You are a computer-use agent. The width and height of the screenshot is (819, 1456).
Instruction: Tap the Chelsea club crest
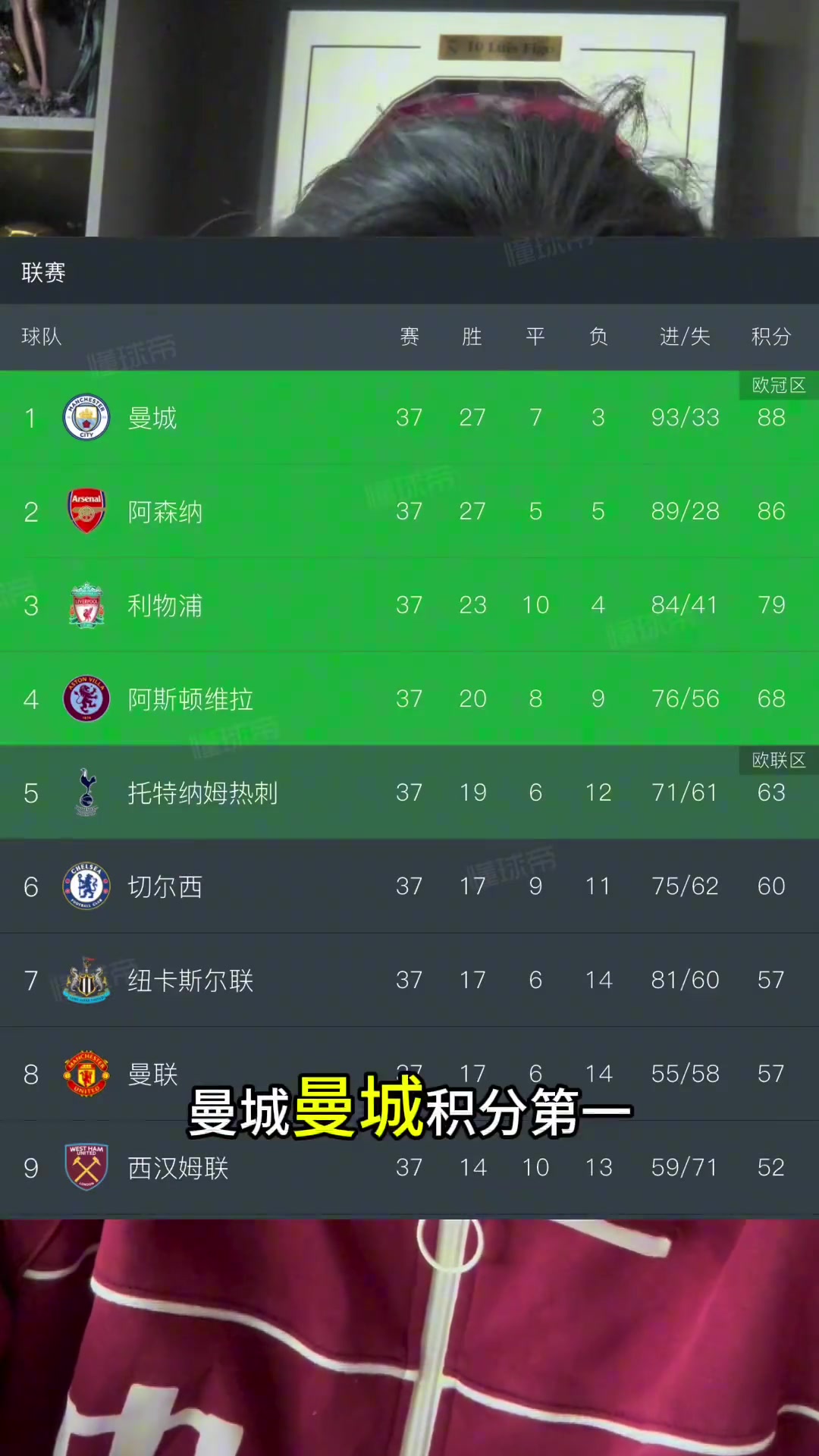pos(86,886)
